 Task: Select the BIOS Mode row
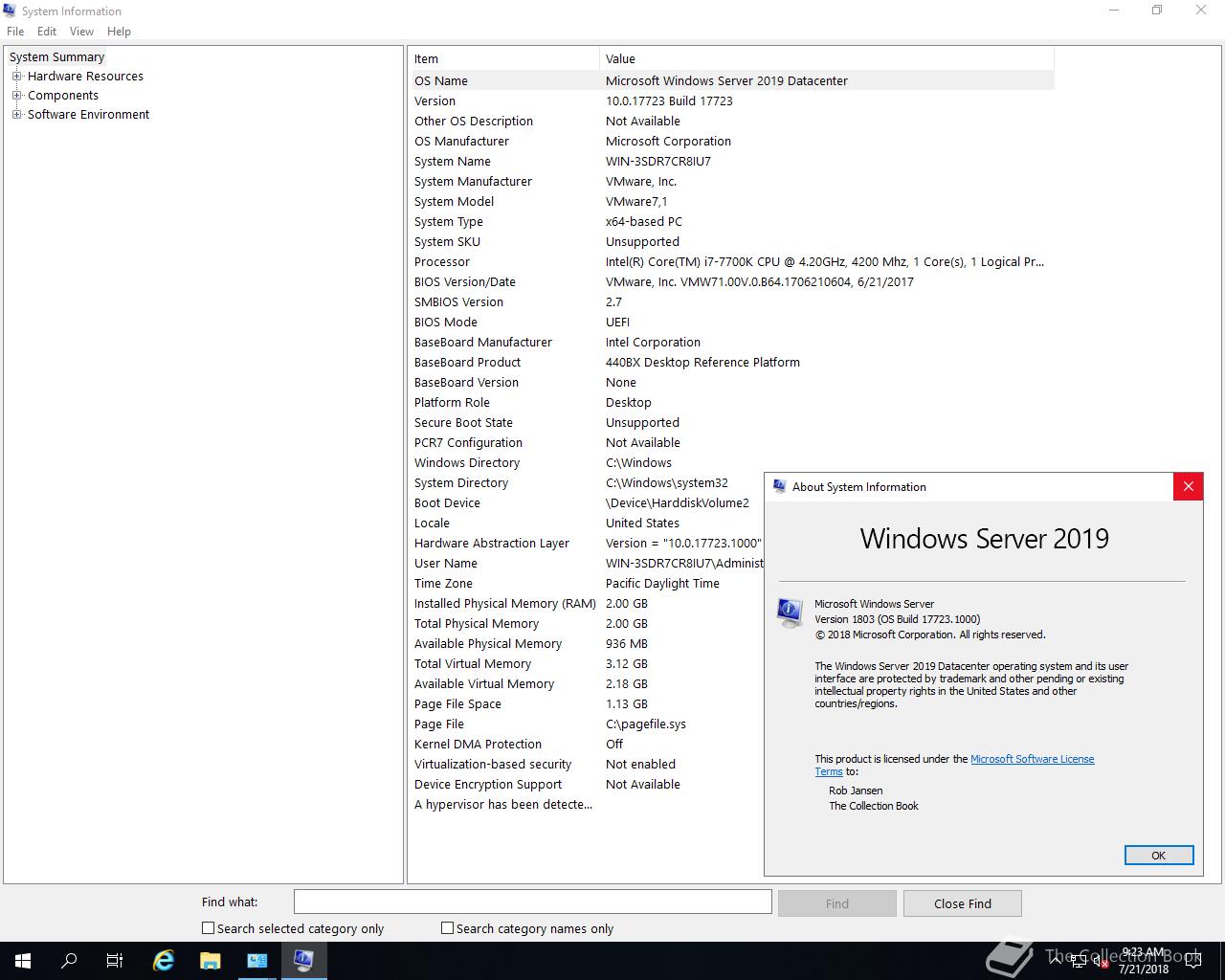(732, 322)
